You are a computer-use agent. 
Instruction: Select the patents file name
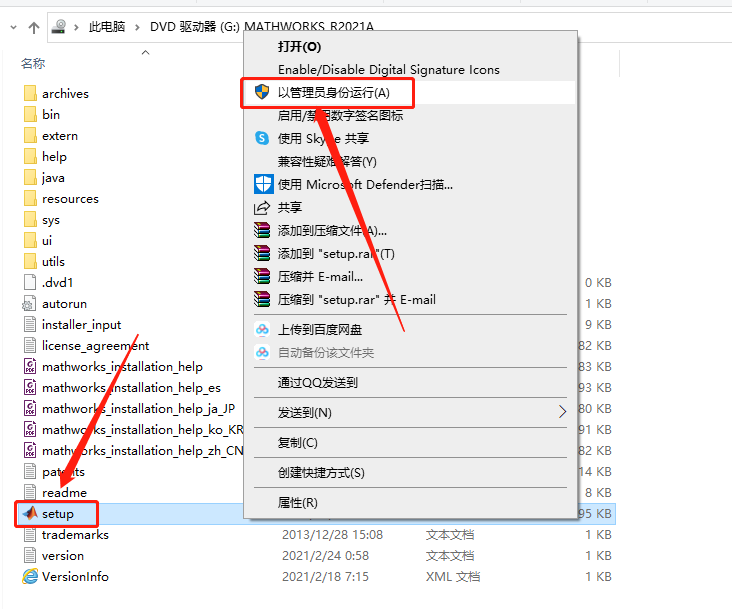(x=63, y=472)
